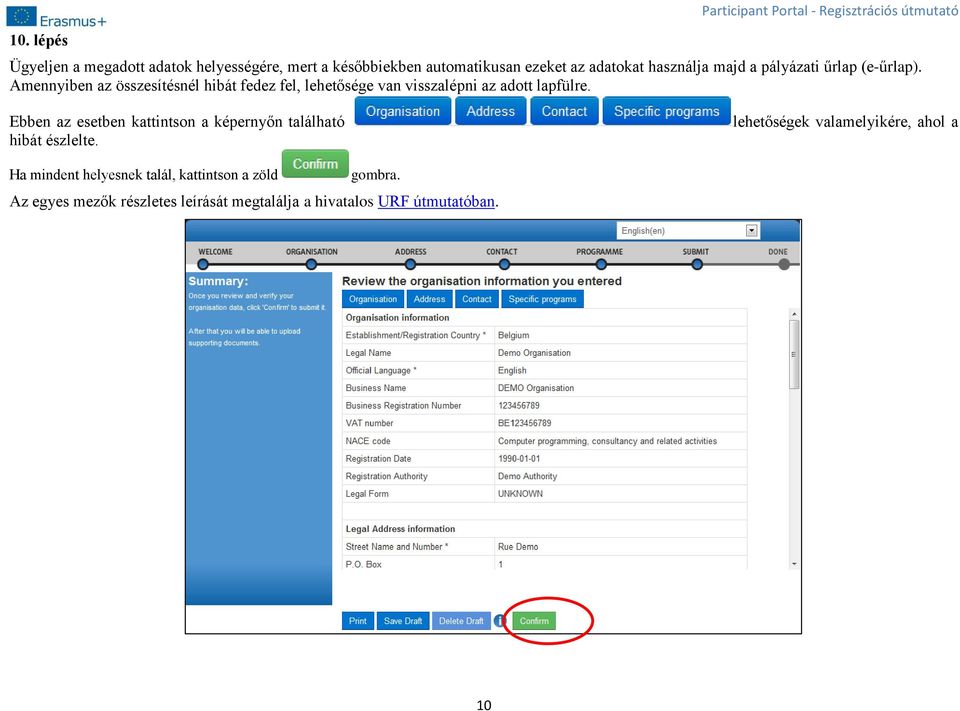
Task: Click the green Confirm button in the form
Action: 534,620
